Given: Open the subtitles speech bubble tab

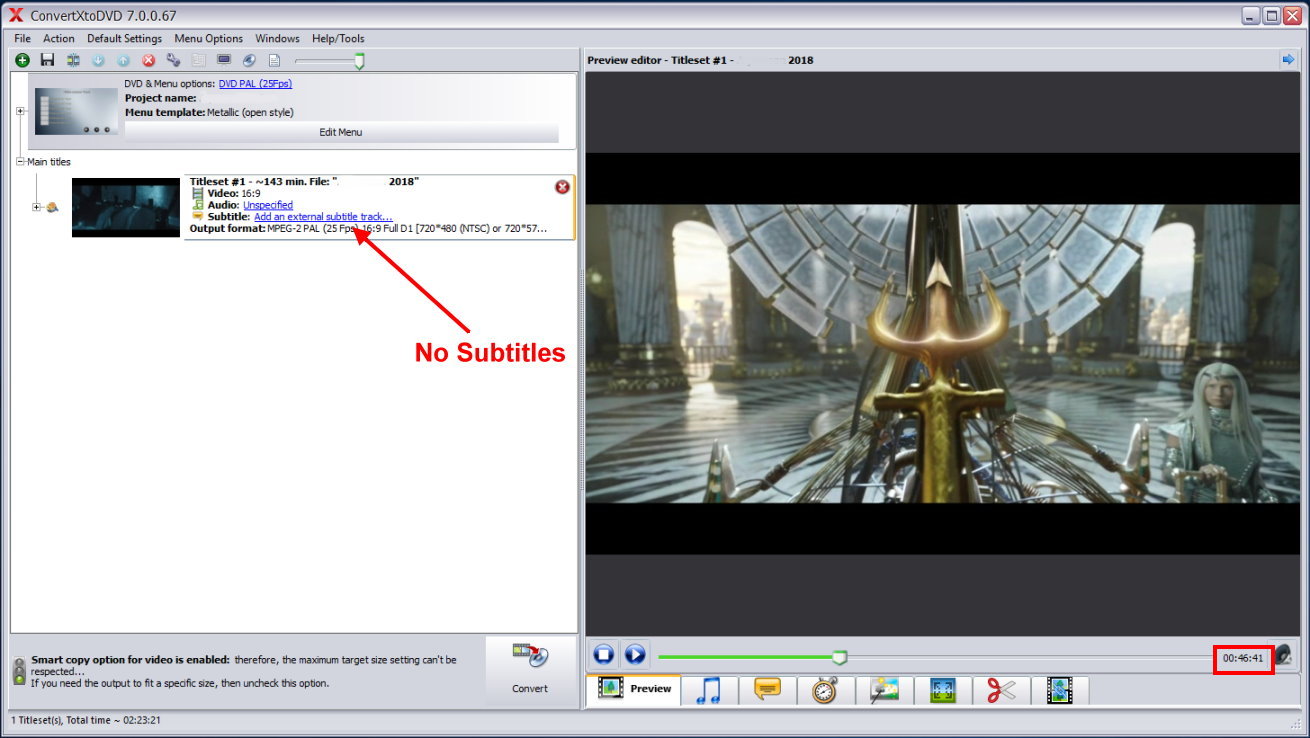Looking at the screenshot, I should tap(768, 690).
